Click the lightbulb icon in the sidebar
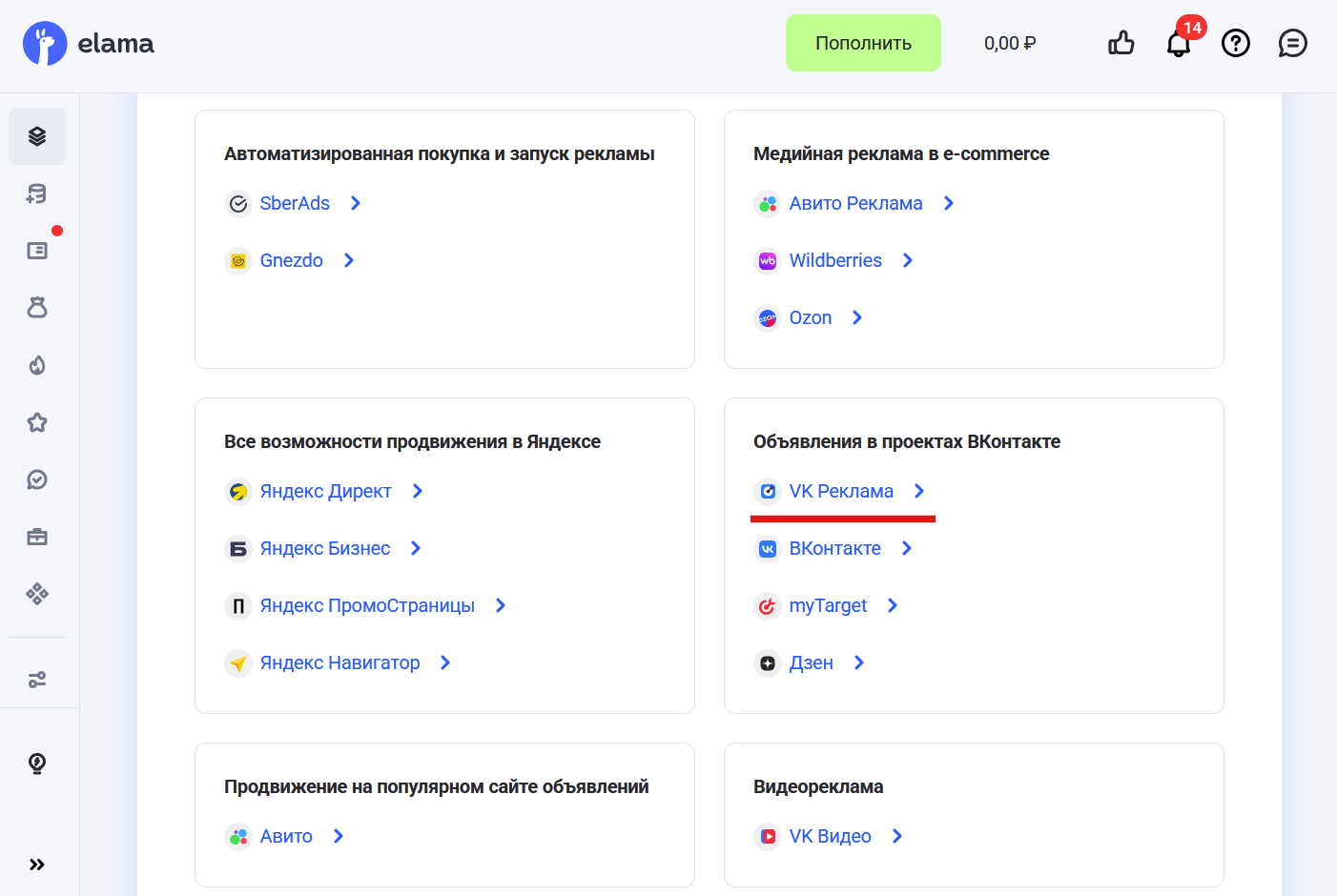1337x896 pixels. click(37, 764)
